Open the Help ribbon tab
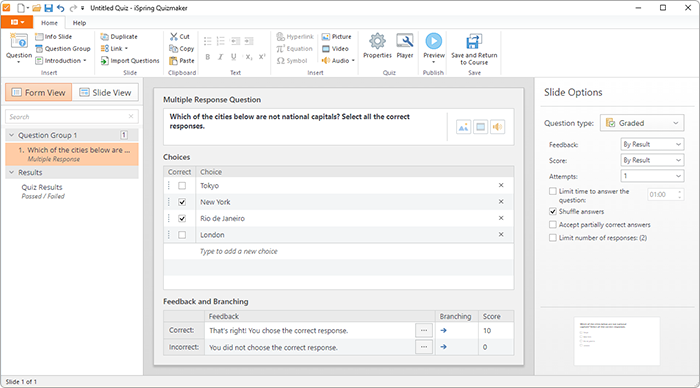This screenshot has height=388, width=700. point(79,23)
